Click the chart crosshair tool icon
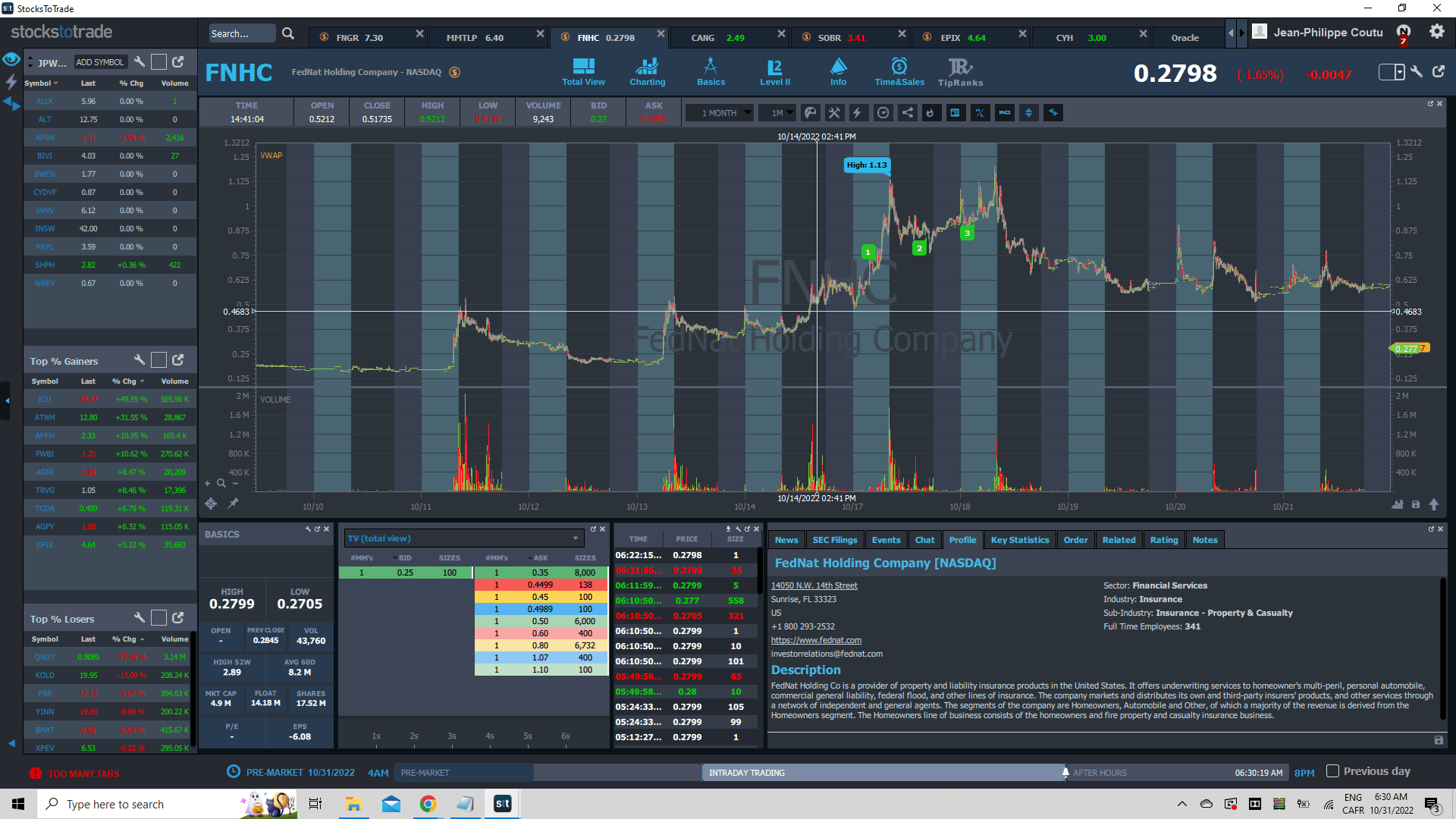 click(211, 504)
